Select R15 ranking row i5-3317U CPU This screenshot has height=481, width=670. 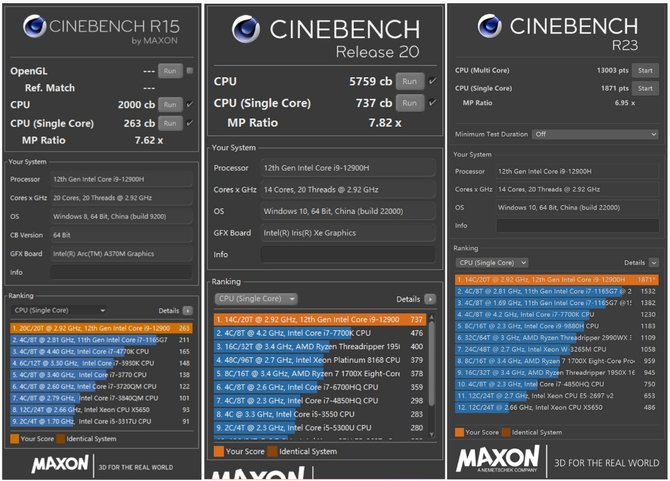pyautogui.click(x=101, y=421)
